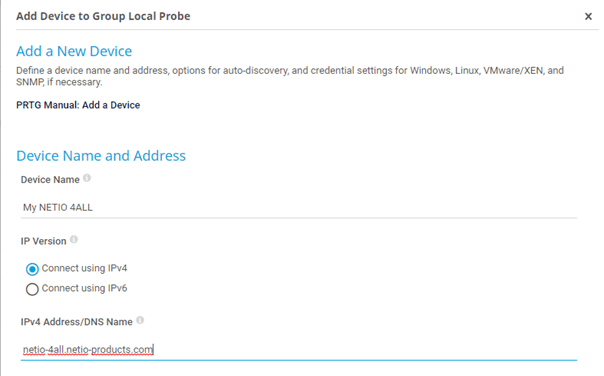Click the IP Version label
This screenshot has height=376, width=604.
(x=44, y=242)
